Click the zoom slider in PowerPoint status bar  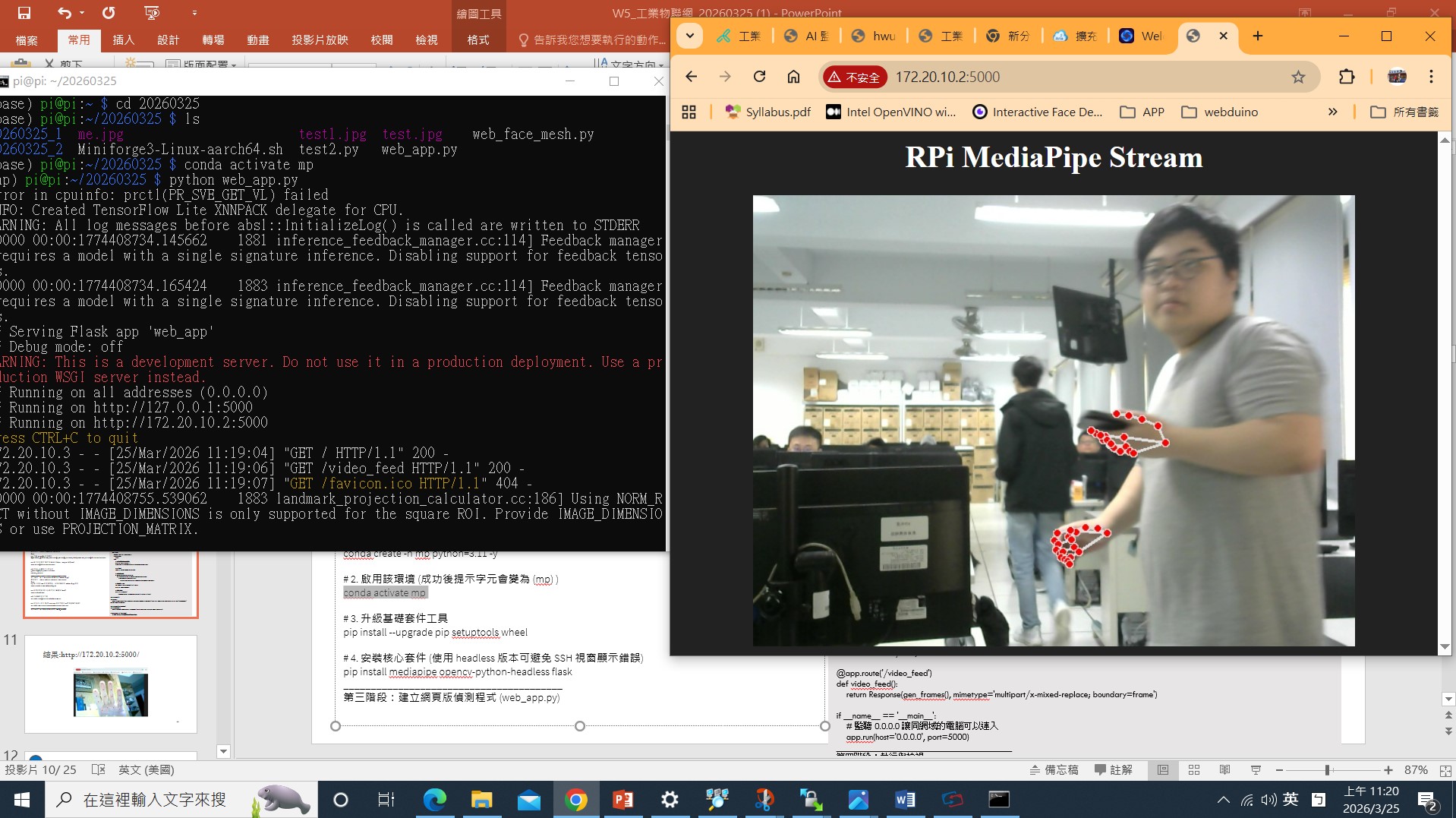[1327, 770]
